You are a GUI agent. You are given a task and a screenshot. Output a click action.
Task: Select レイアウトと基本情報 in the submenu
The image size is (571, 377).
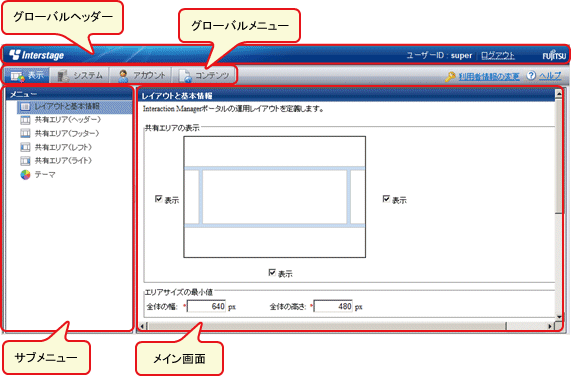click(x=74, y=106)
